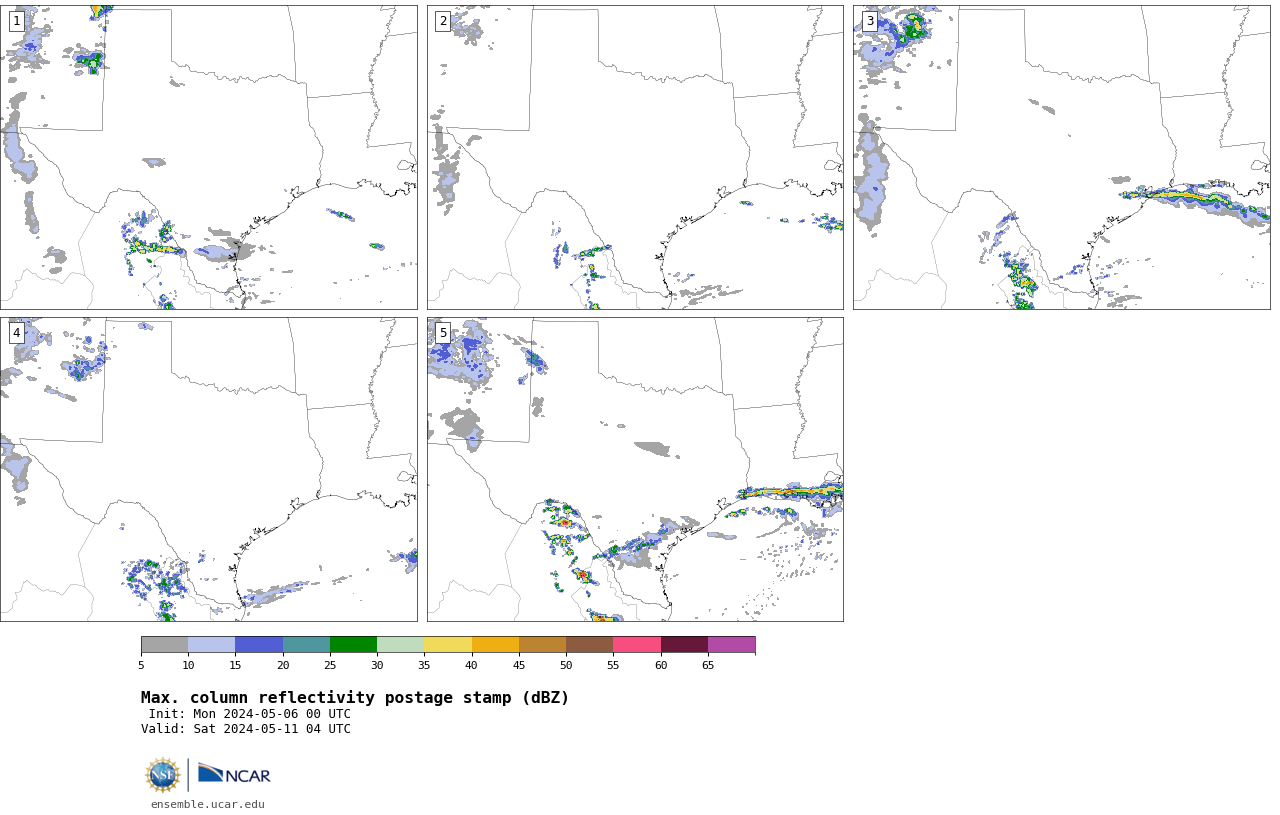Click the plot title 'Max. column reflectivity postage stamp (dBZ)'
Viewport: 1280px width, 815px height.
point(355,698)
